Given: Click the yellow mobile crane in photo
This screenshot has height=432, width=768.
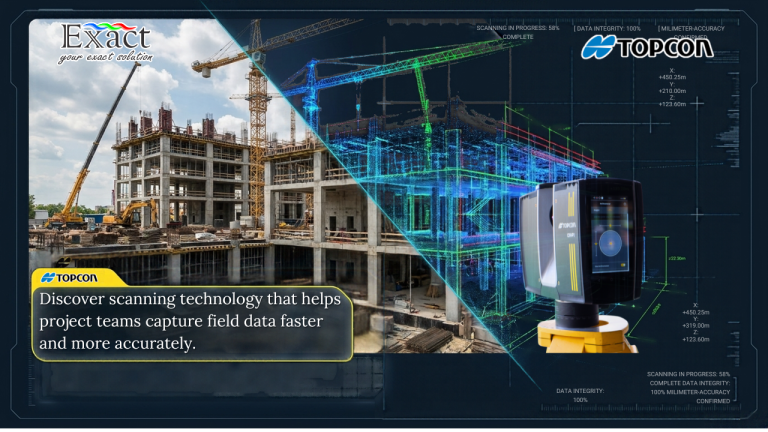Looking at the screenshot, I should click(91, 147).
